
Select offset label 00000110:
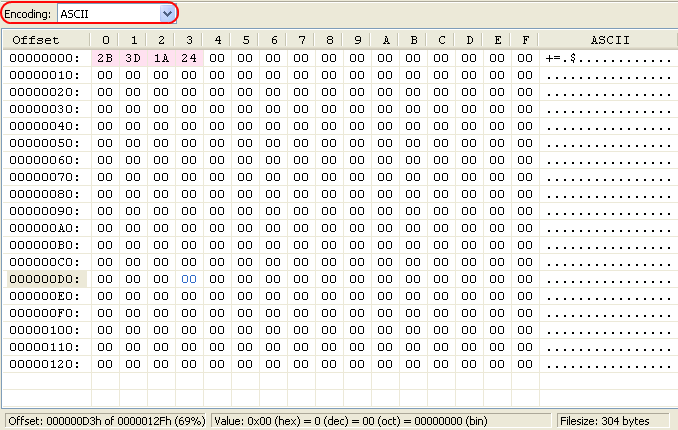(45, 347)
